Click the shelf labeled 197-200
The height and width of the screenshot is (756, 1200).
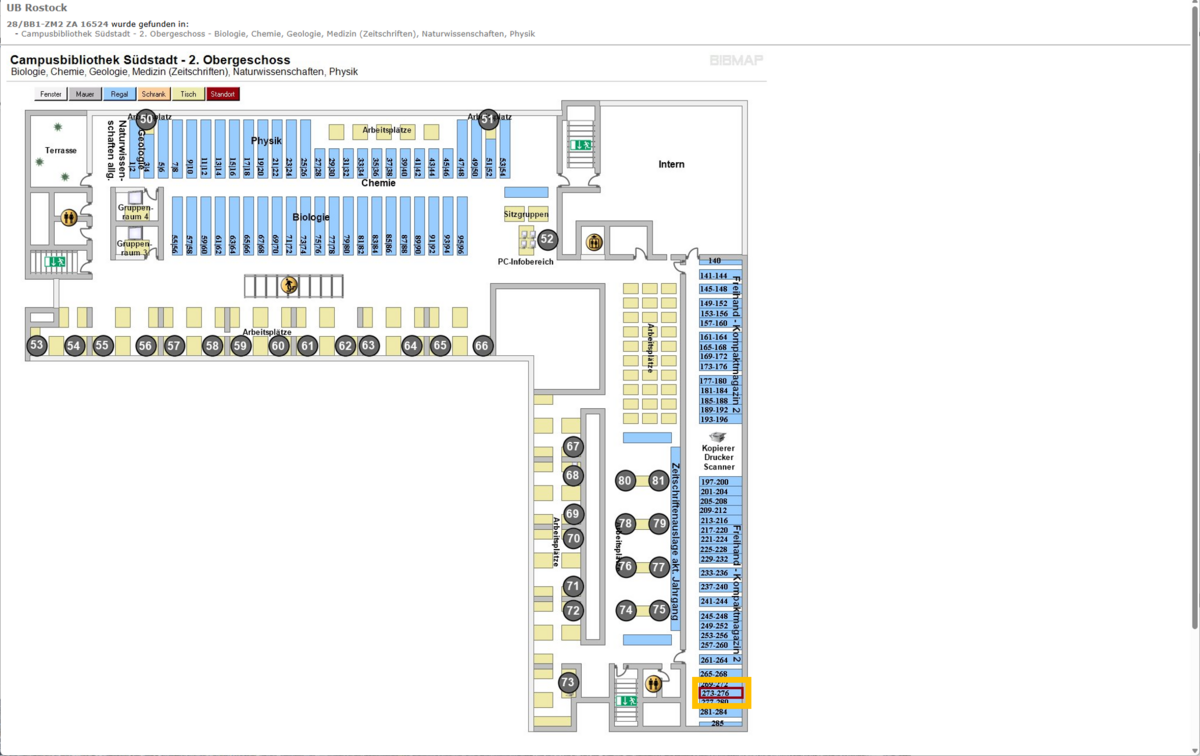[714, 482]
